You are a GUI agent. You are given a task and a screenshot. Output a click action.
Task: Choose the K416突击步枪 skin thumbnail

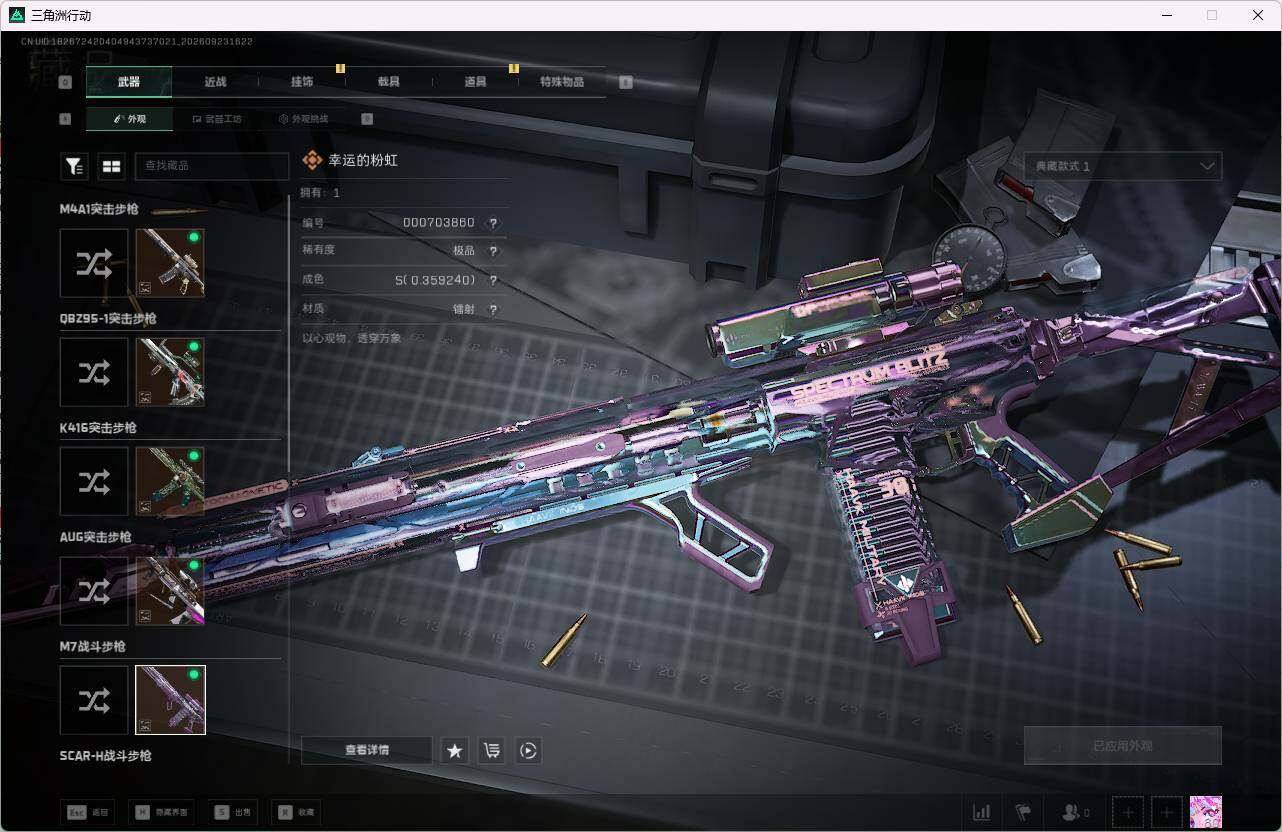[170, 481]
